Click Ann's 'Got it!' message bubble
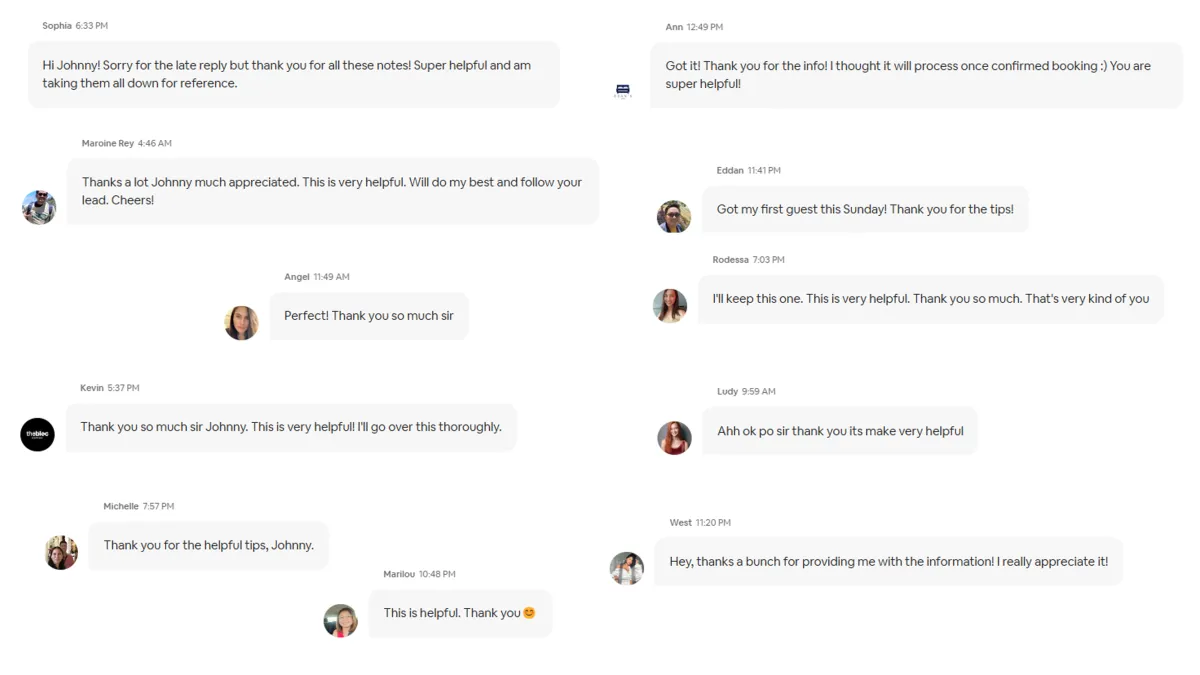1200x675 pixels. coord(915,75)
